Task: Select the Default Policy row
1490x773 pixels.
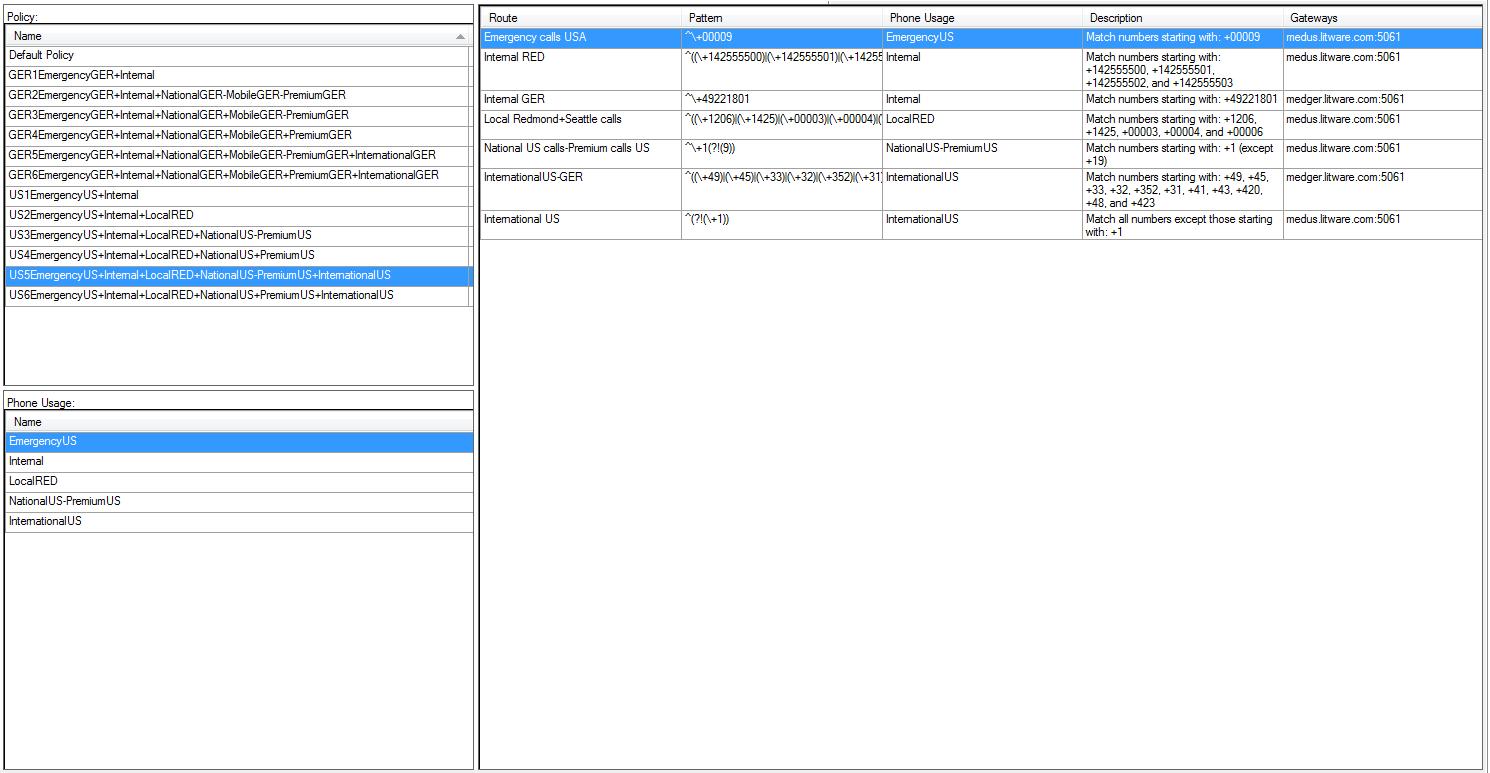Action: coord(238,56)
